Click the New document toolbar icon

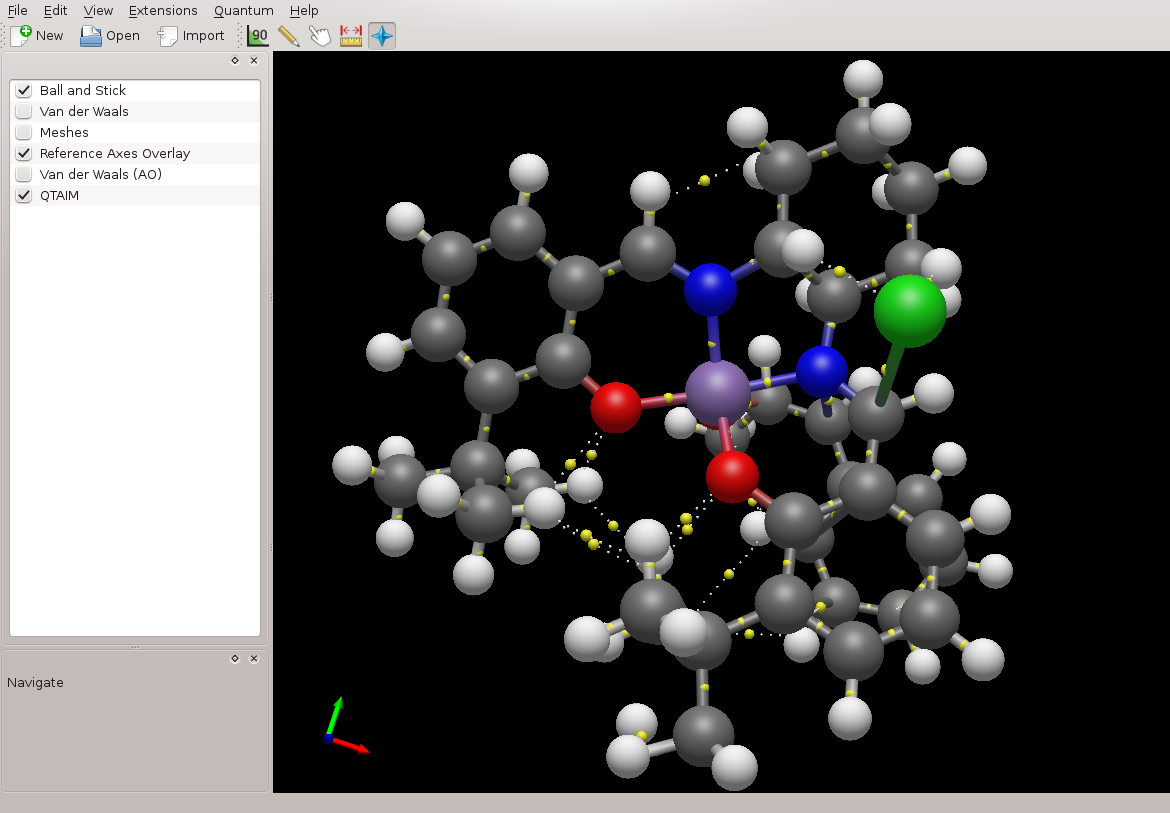click(22, 36)
